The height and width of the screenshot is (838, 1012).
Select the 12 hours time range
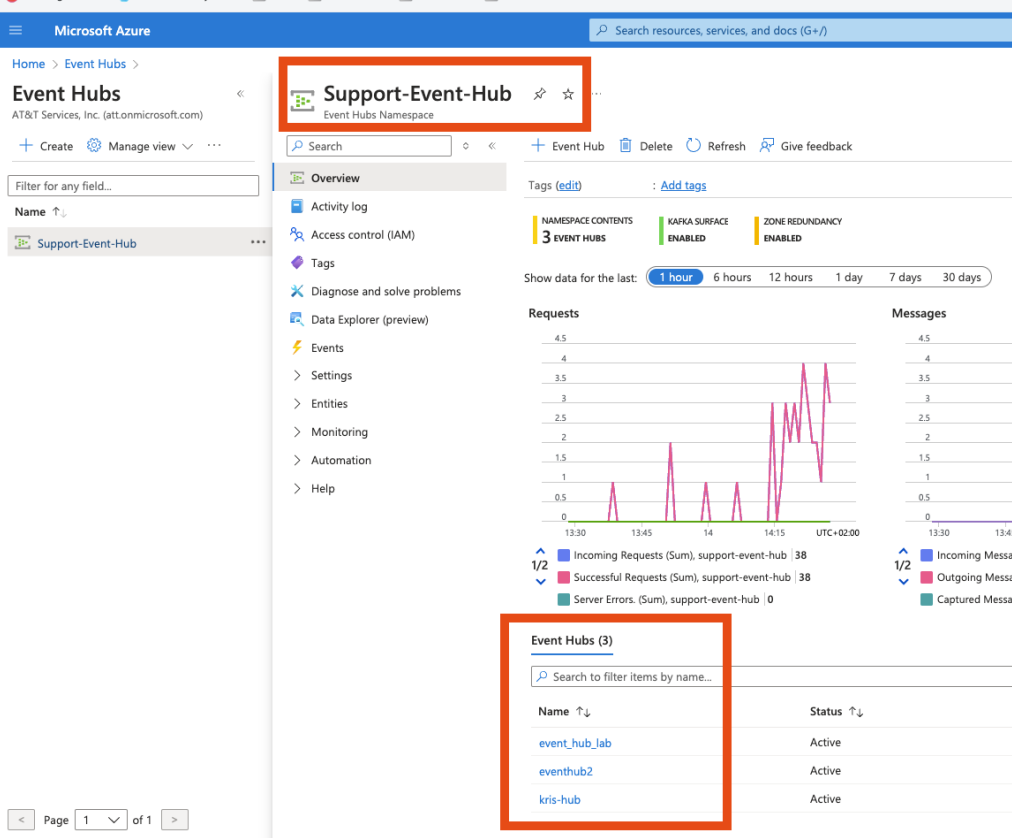(791, 277)
